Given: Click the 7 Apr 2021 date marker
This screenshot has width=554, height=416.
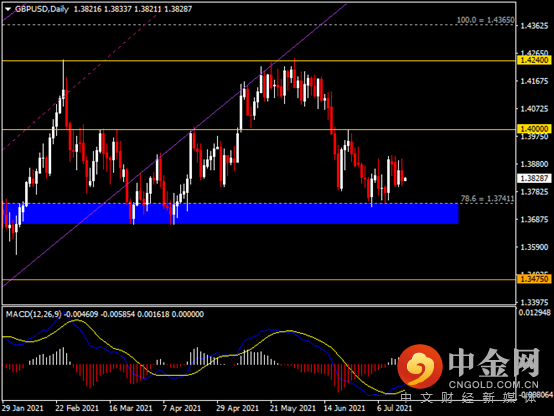Looking at the screenshot, I should pyautogui.click(x=182, y=408).
